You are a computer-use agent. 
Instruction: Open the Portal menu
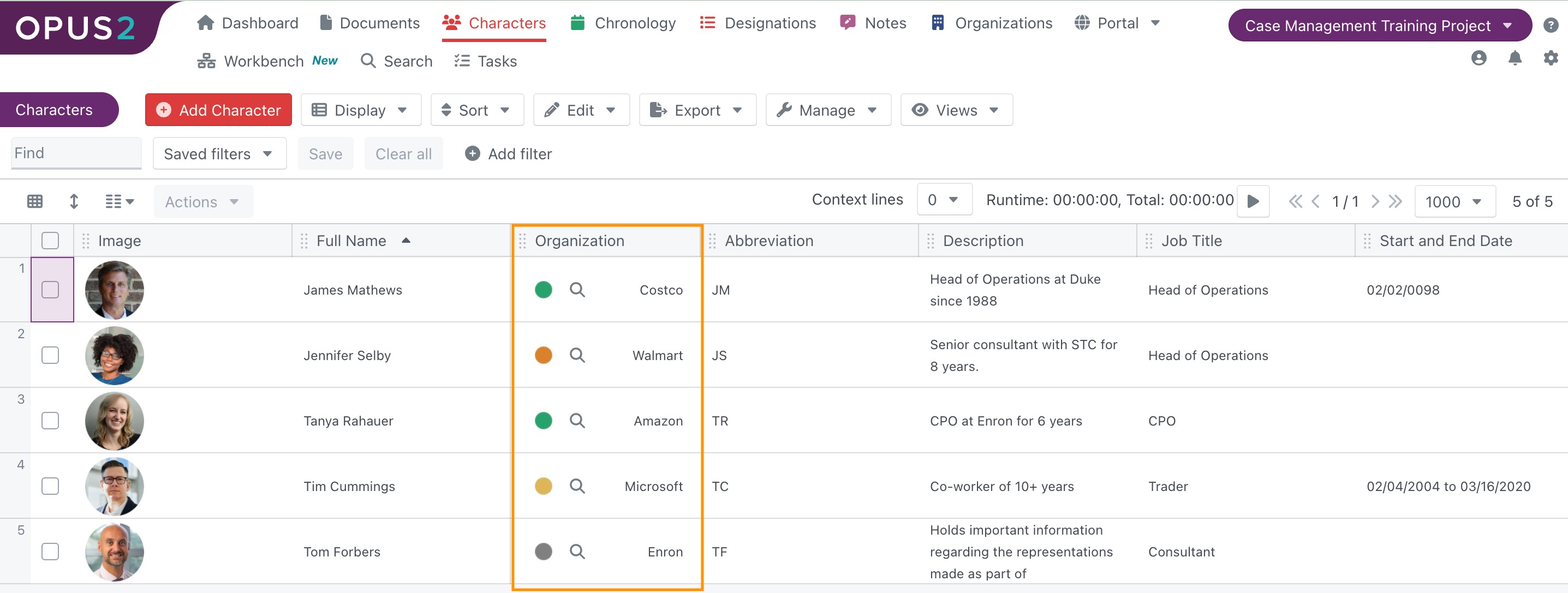pyautogui.click(x=1117, y=23)
